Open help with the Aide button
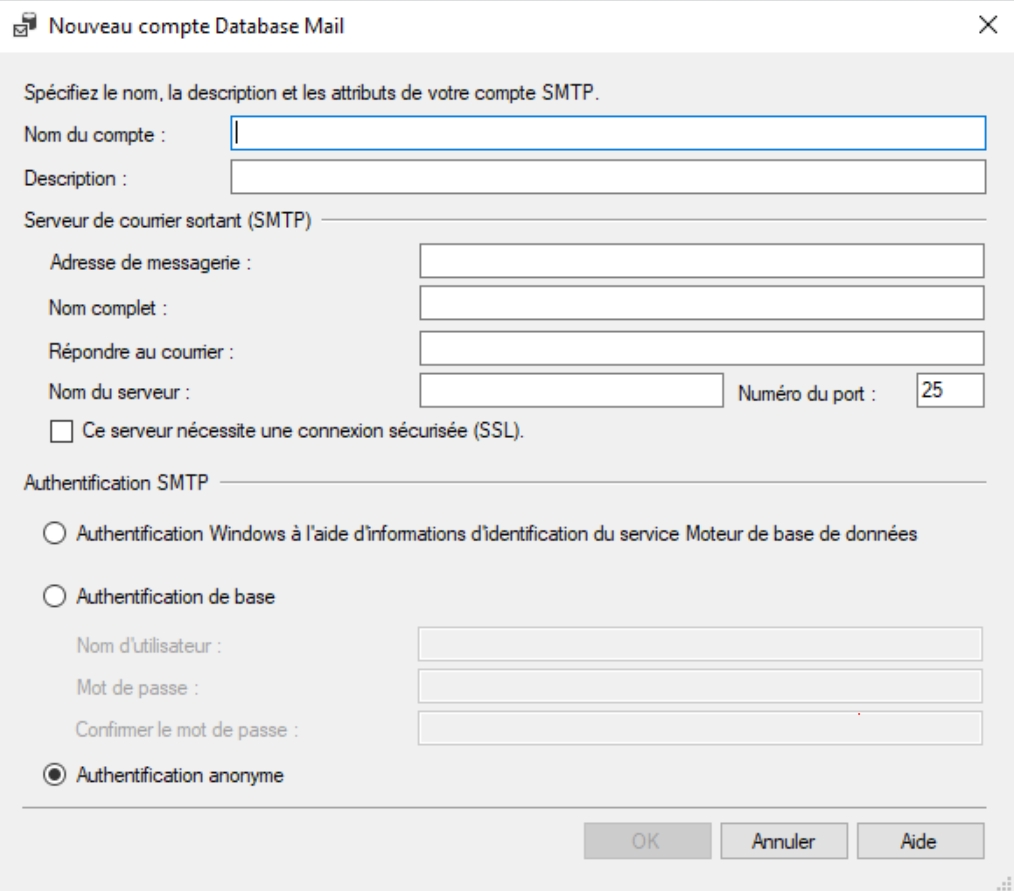 coord(920,841)
